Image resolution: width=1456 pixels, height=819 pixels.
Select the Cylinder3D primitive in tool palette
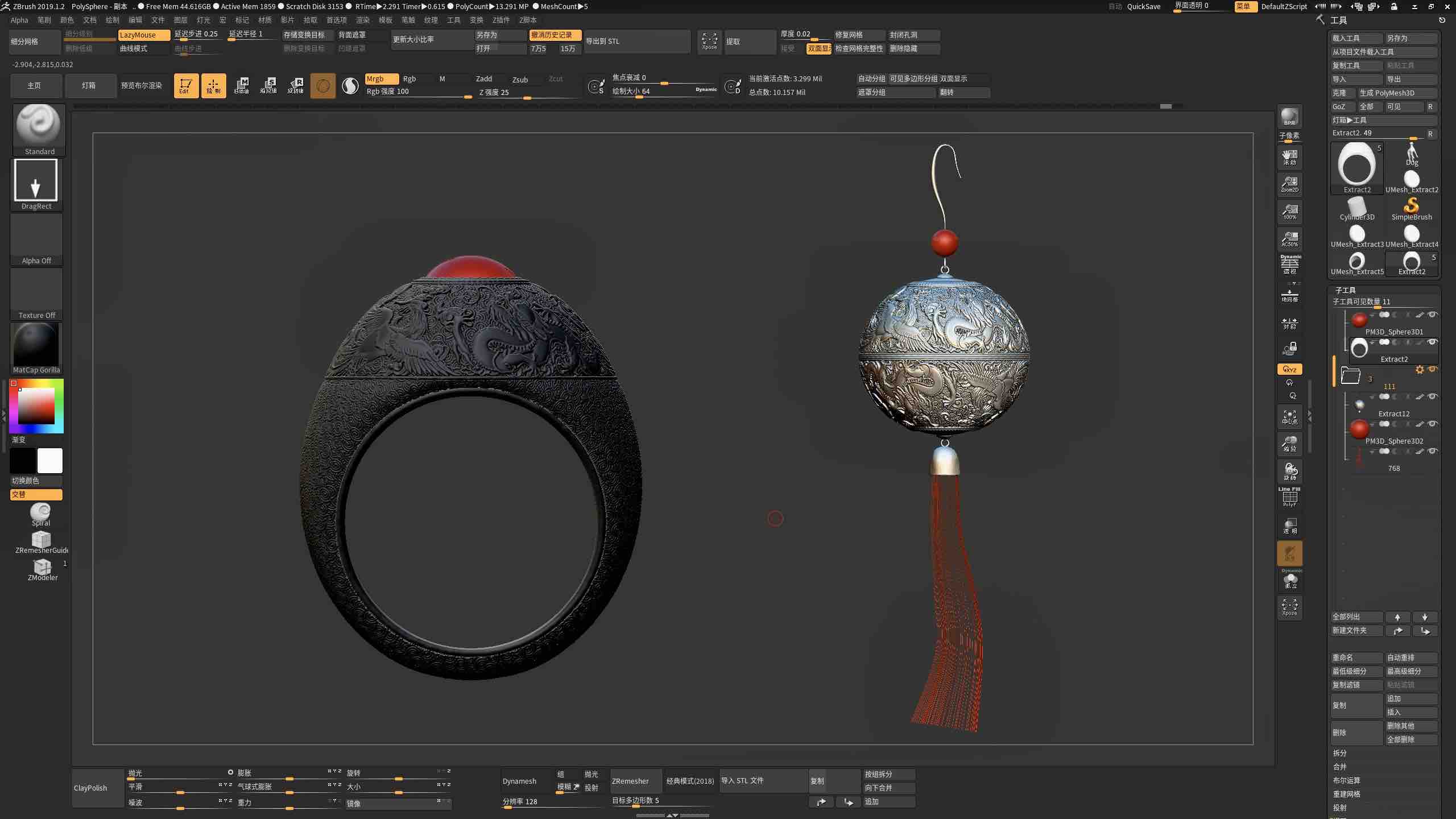(1356, 206)
